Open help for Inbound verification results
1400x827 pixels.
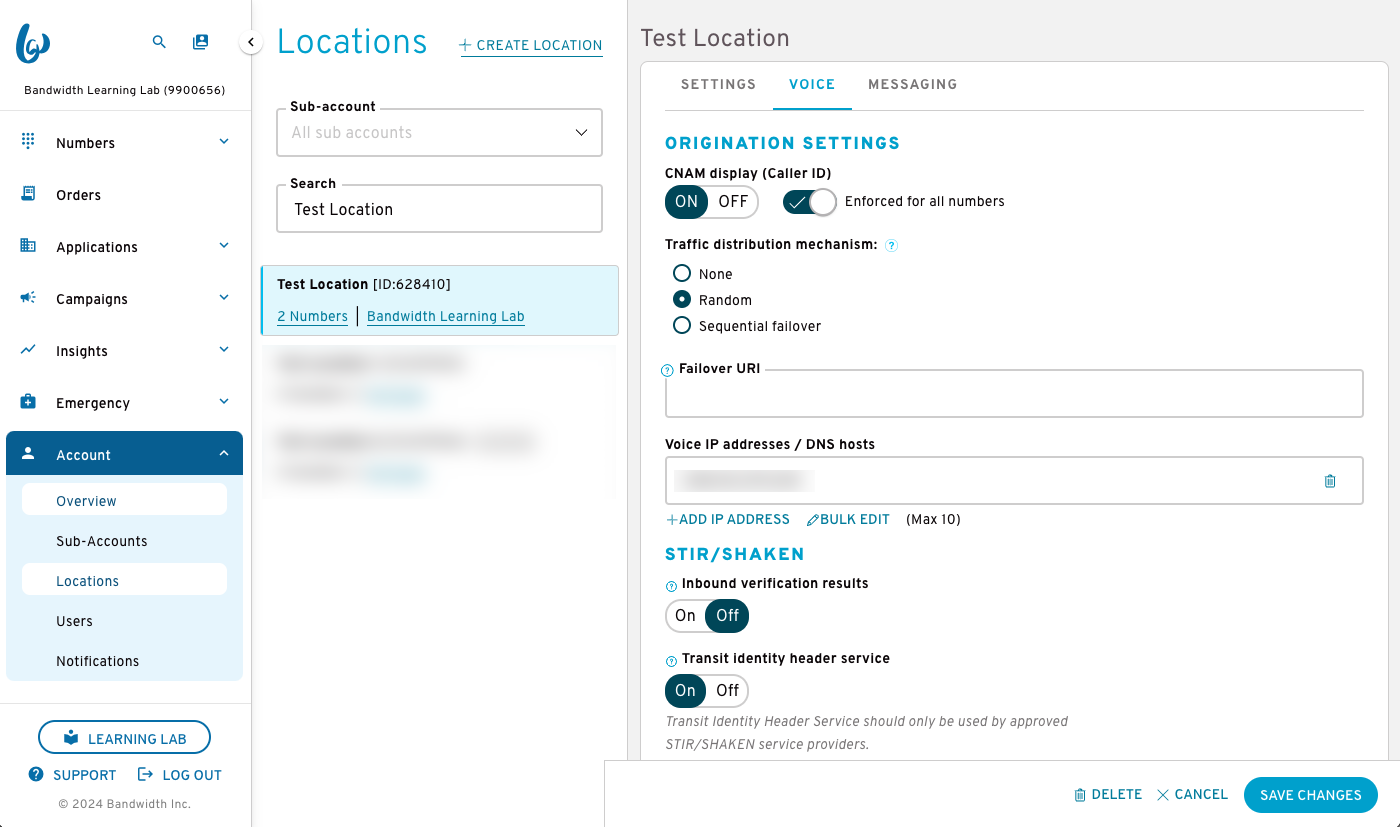[x=671, y=586]
